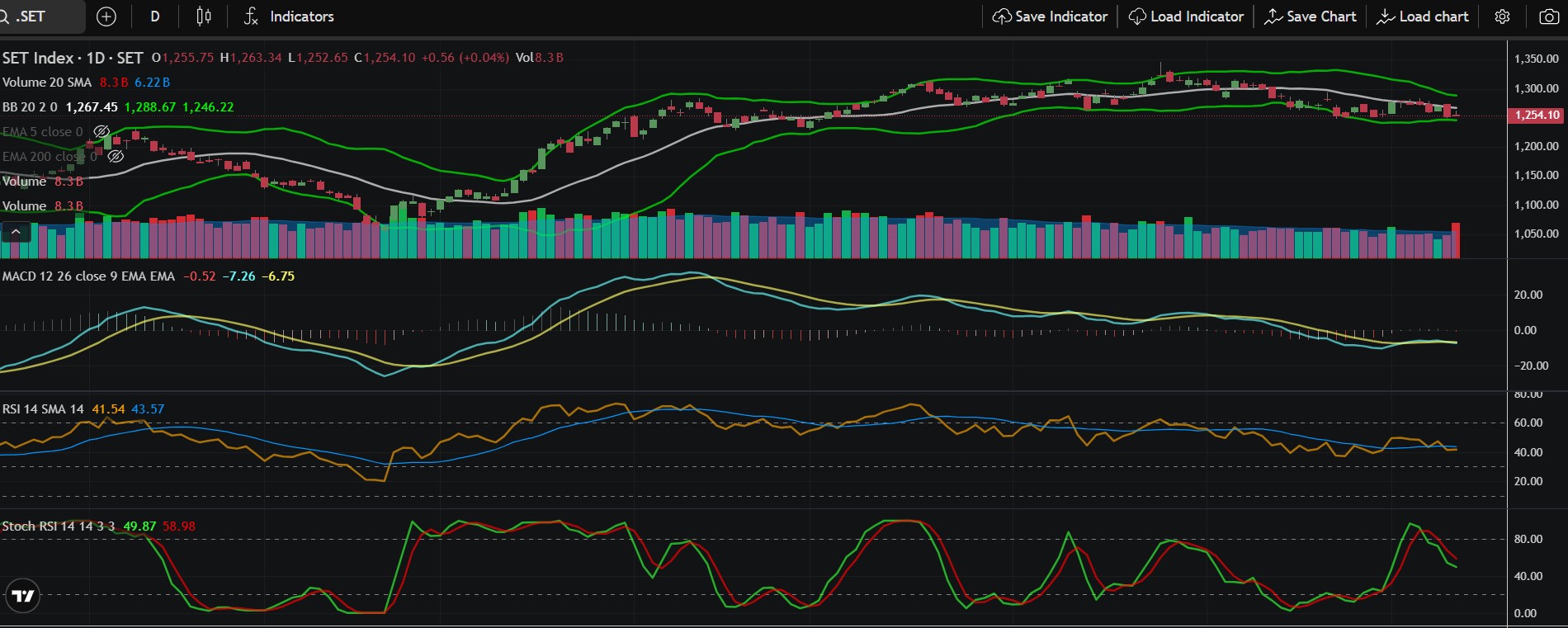The height and width of the screenshot is (628, 1568).
Task: Click the current price label 1,254.10
Action: [x=1537, y=116]
